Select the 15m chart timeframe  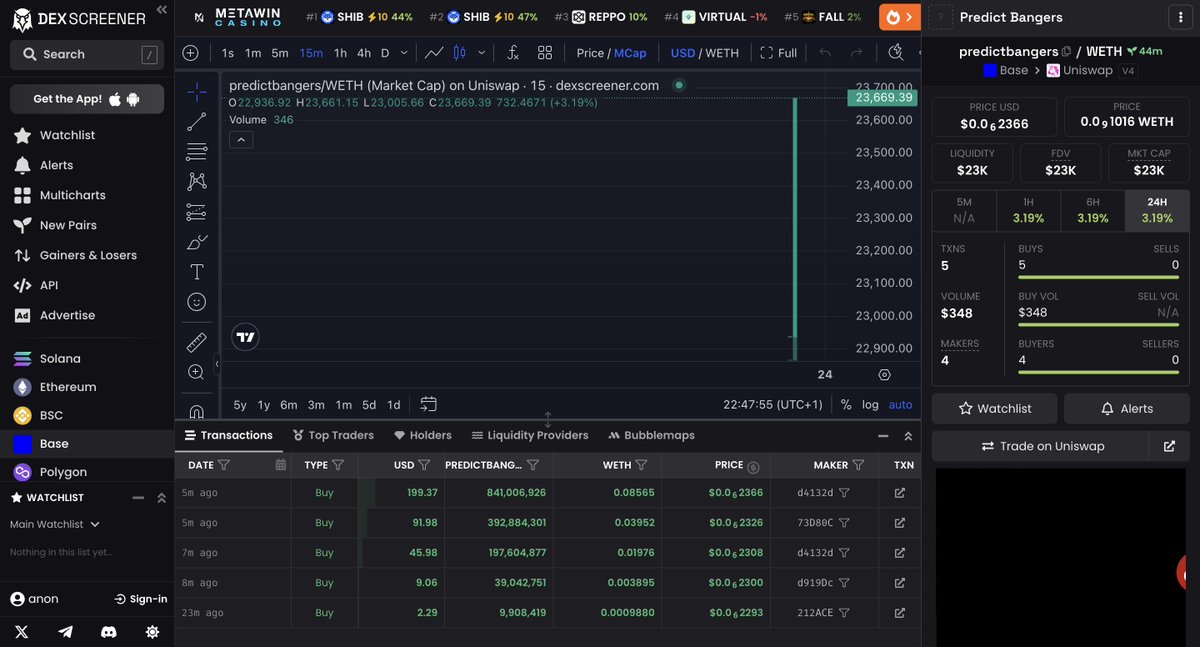[x=311, y=53]
